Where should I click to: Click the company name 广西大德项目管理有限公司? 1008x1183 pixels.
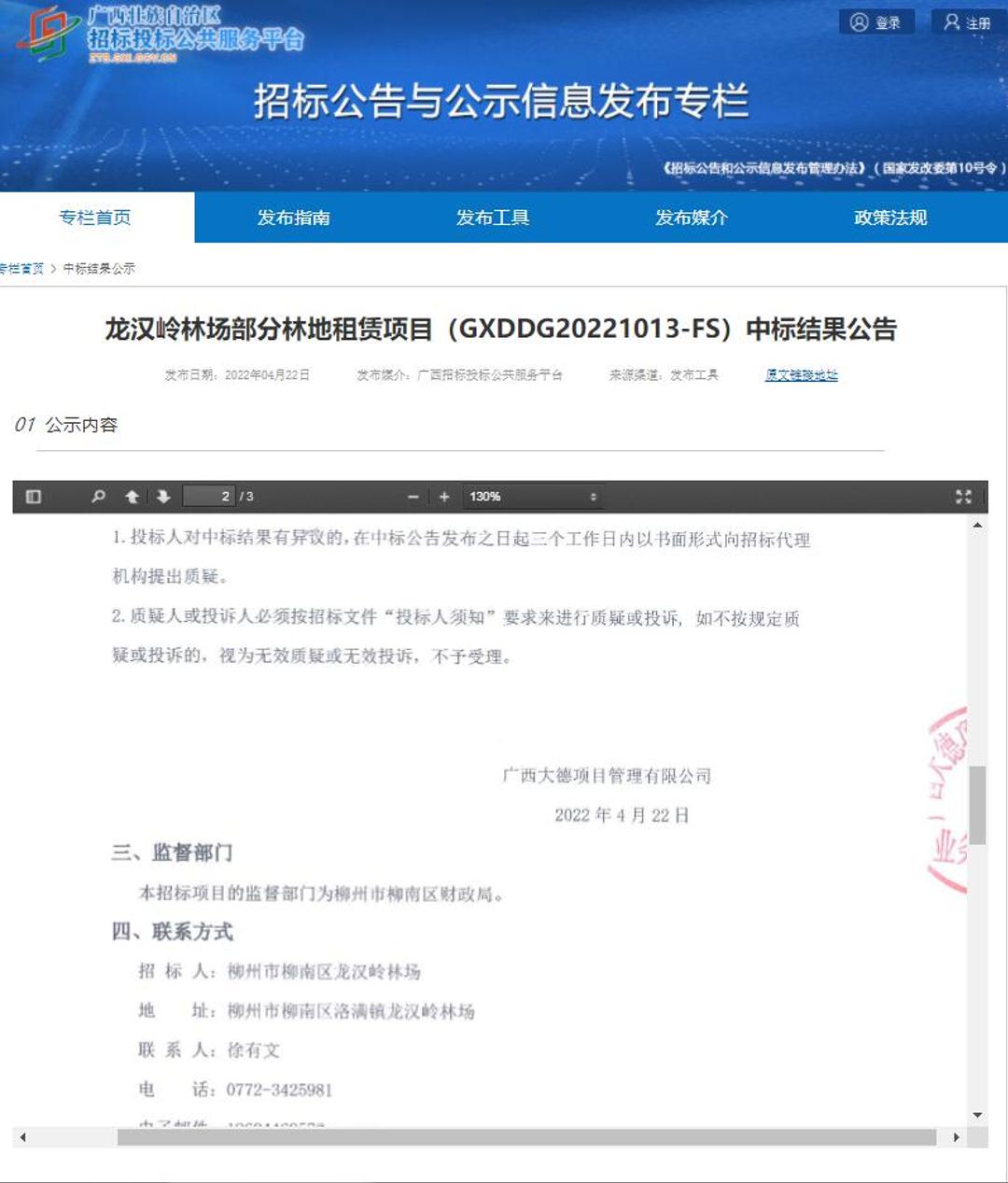pos(607,776)
